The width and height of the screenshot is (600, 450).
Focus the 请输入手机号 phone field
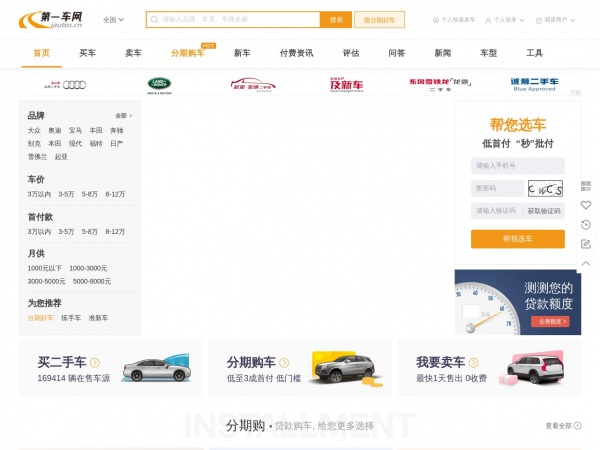coord(518,166)
